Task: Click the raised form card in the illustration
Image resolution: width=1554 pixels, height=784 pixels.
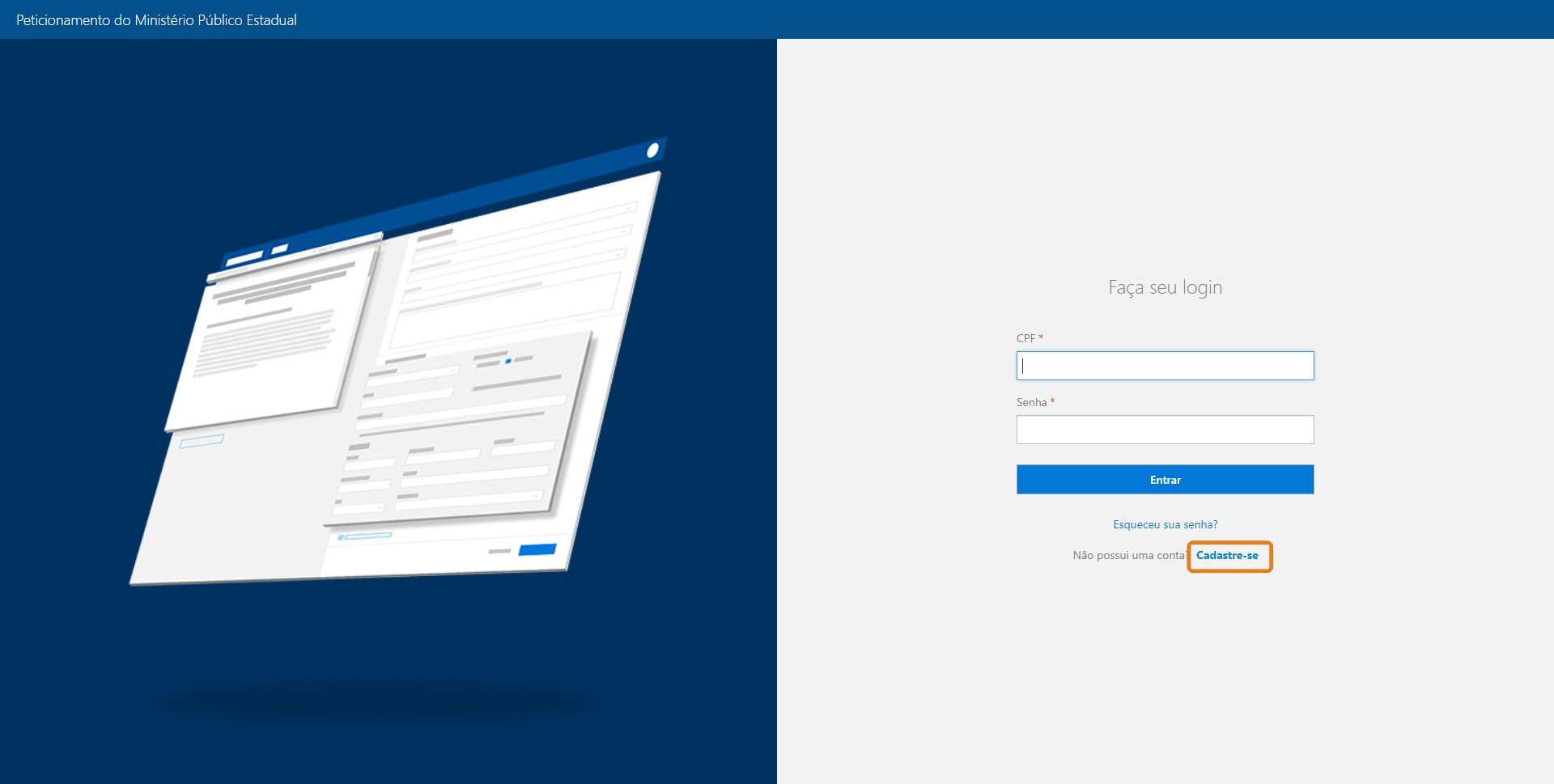Action: pyautogui.click(x=461, y=429)
